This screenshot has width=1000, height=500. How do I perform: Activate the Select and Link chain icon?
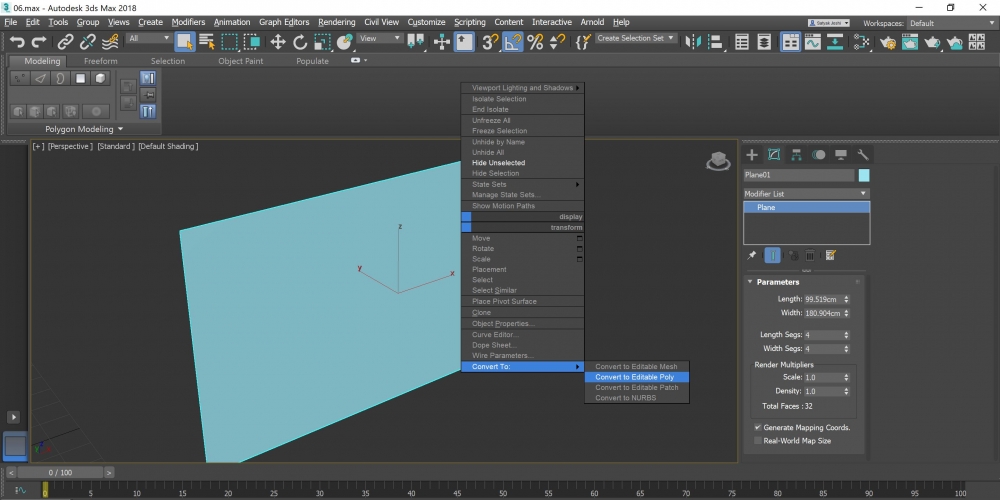click(x=65, y=42)
